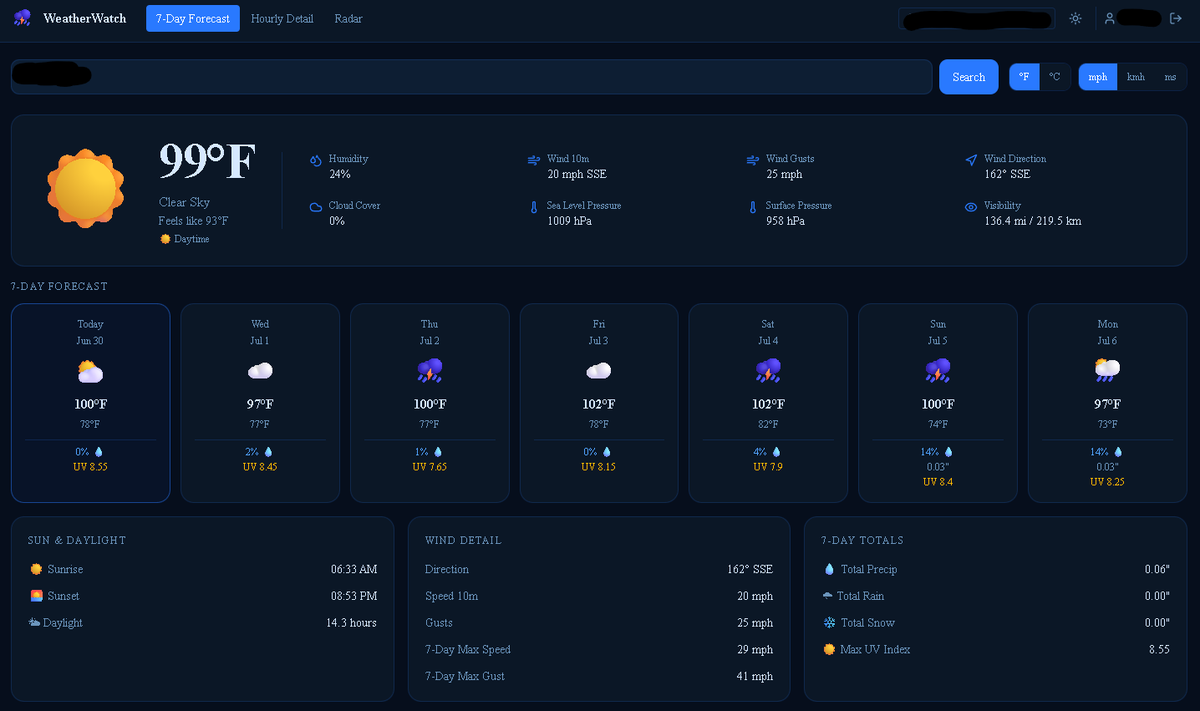Click the Visibility eye icon
This screenshot has width=1200, height=711.
pyautogui.click(x=971, y=207)
